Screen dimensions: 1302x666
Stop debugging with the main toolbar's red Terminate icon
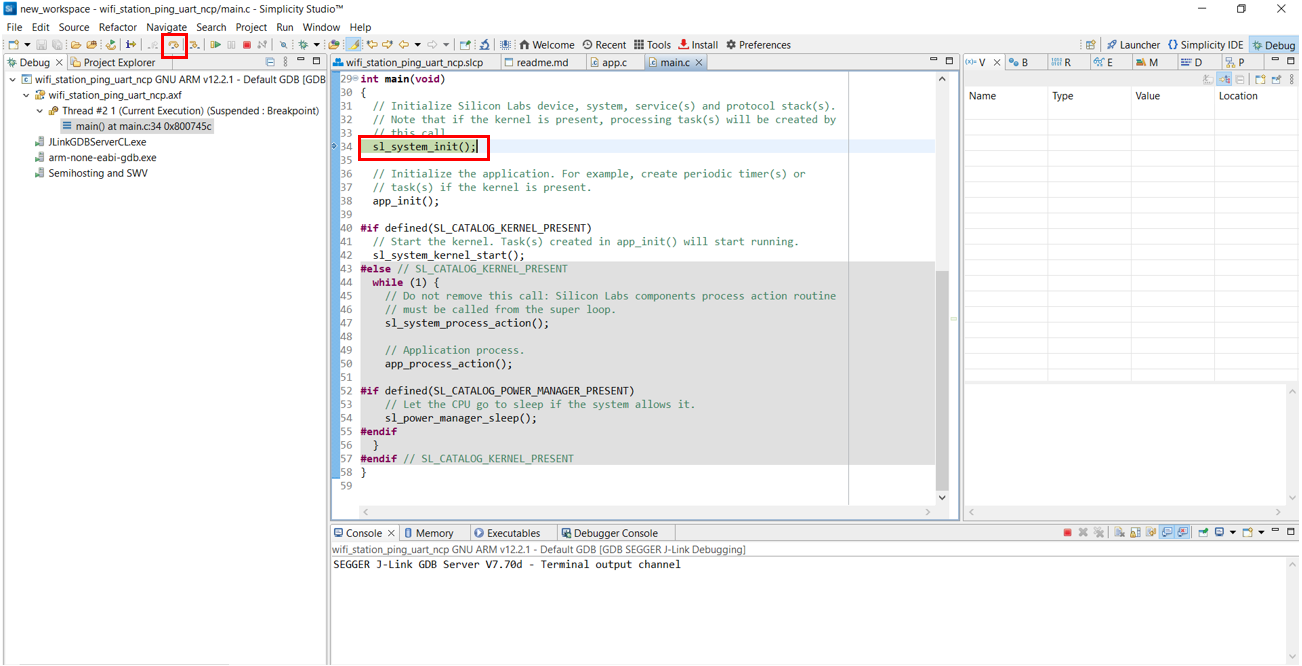click(246, 45)
